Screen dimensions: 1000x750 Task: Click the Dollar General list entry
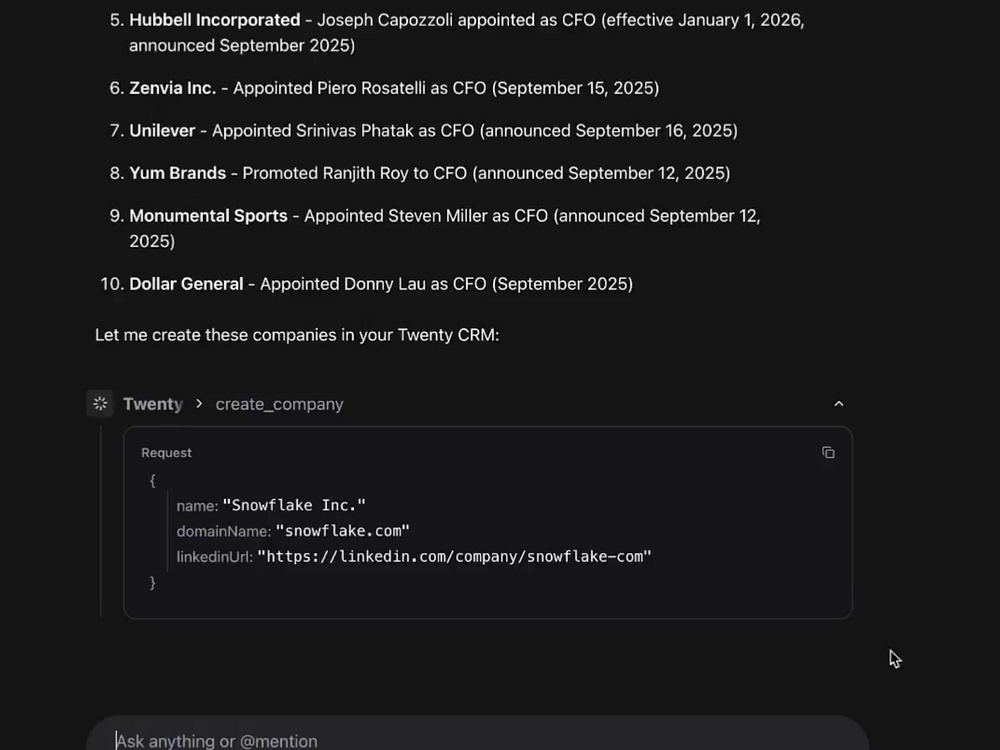[186, 284]
